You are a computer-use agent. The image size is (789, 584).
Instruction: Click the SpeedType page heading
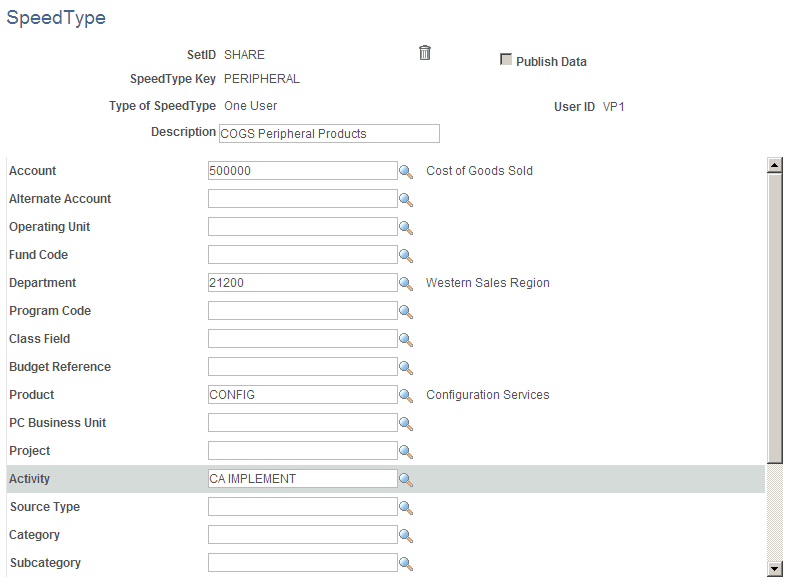(x=56, y=18)
